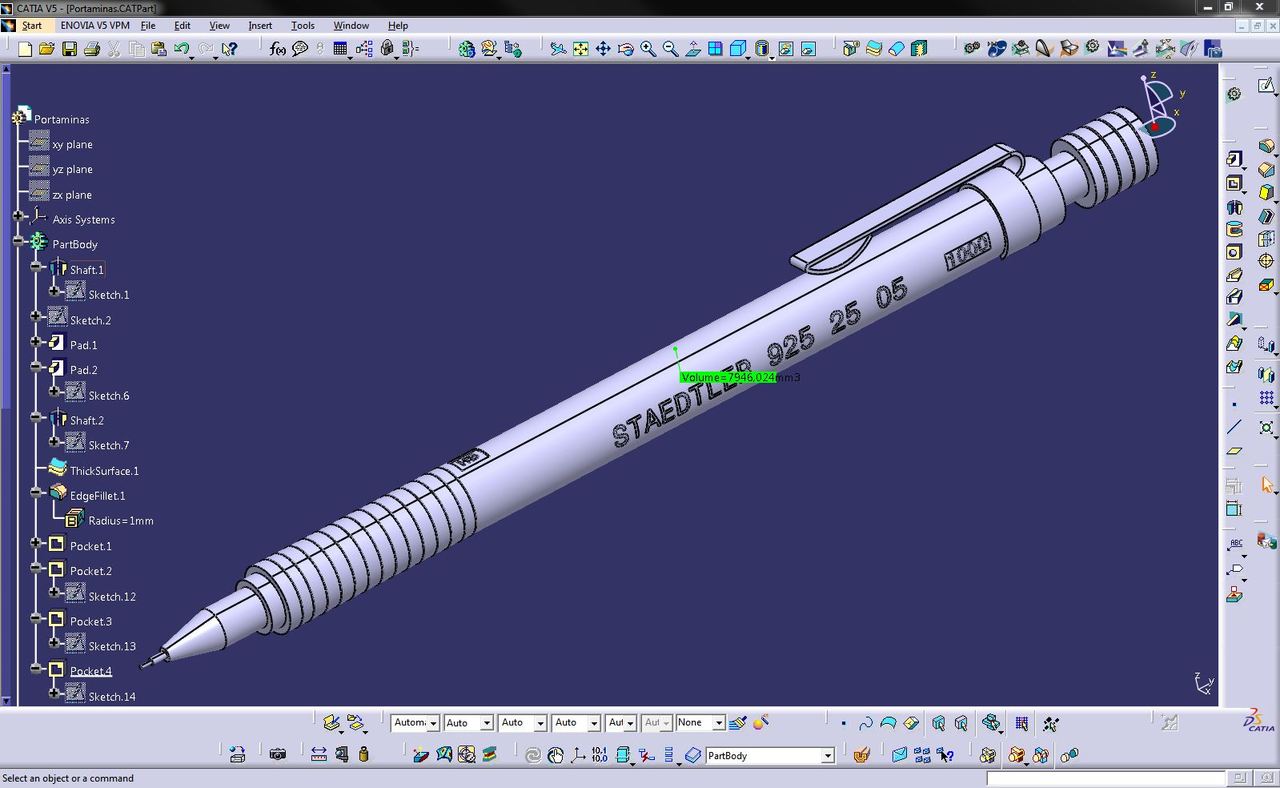Open the Window menu
Screen dimensions: 1280x788
click(x=351, y=25)
